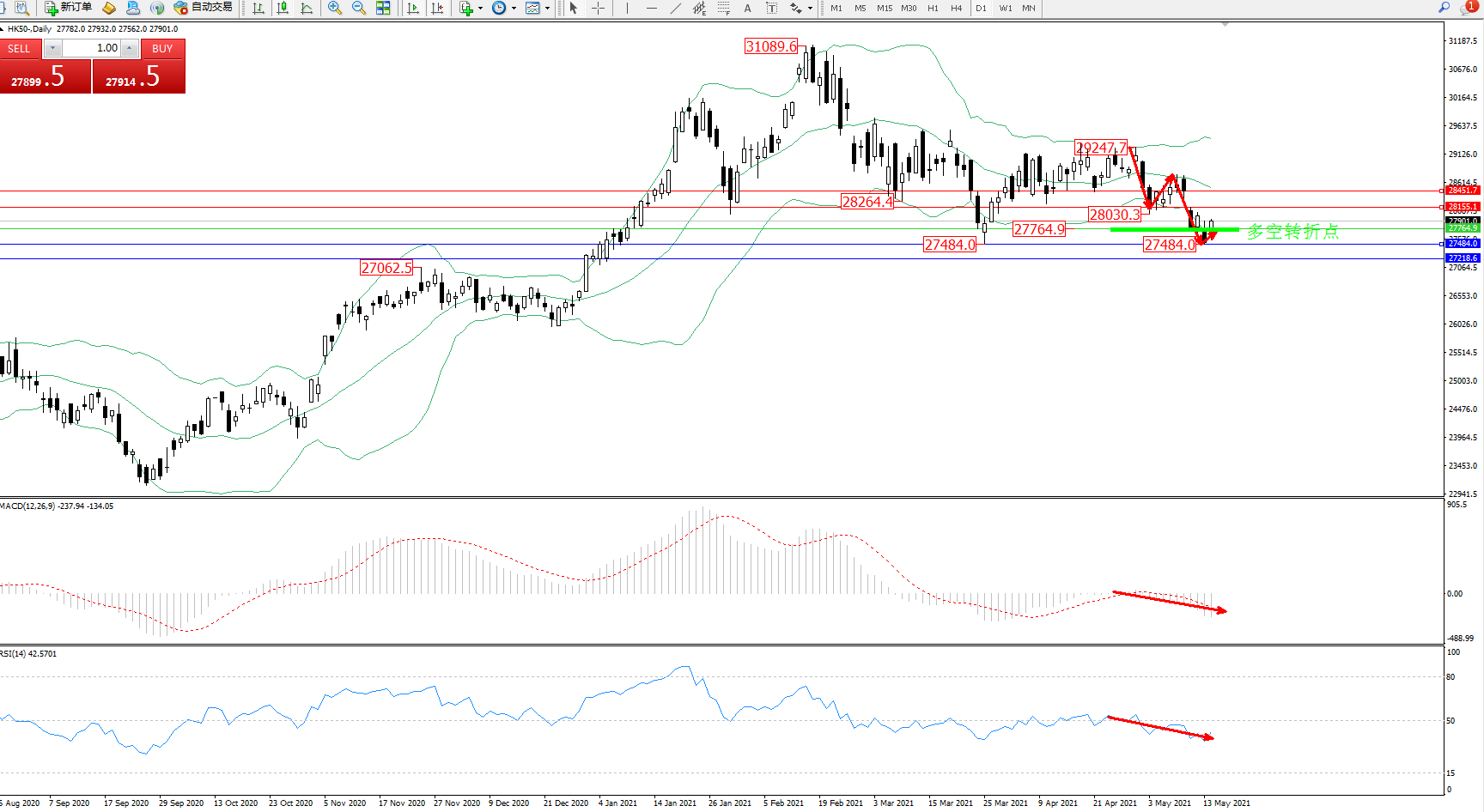The width and height of the screenshot is (1484, 812).
Task: Switch chart to line chart mode
Action: pos(307,8)
